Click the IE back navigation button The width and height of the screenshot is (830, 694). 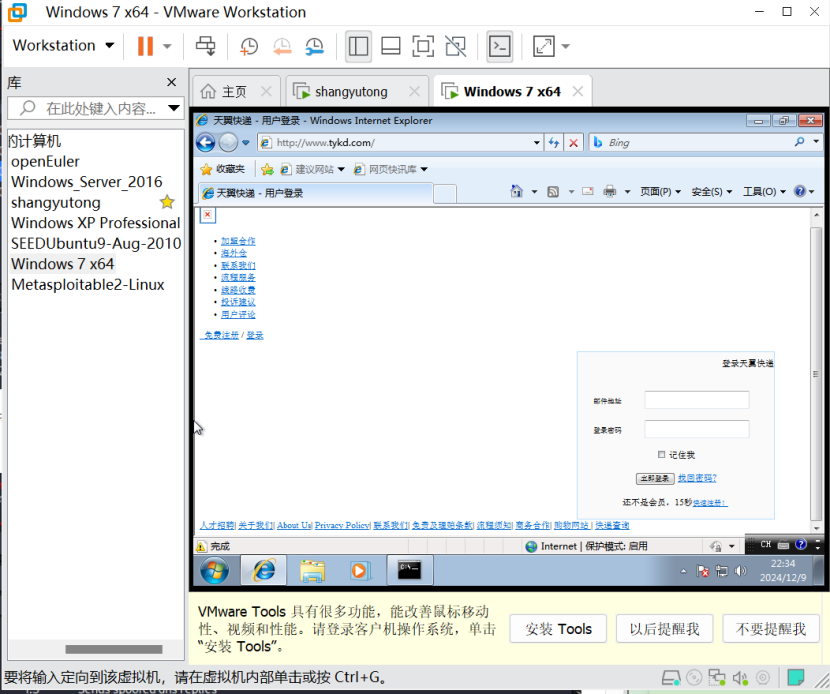[205, 142]
